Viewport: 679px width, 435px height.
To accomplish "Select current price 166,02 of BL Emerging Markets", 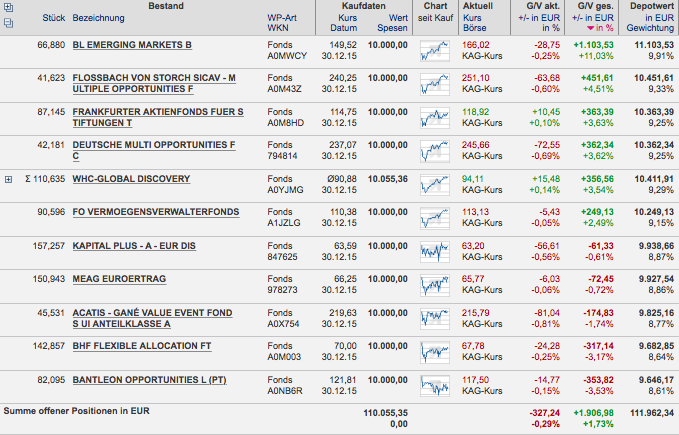I will tap(475, 45).
